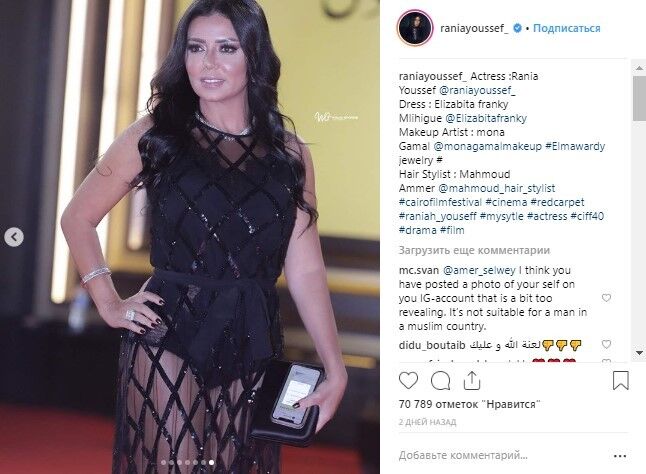The image size is (646, 474).
Task: Open comments via the speech bubble icon
Action: [440, 381]
